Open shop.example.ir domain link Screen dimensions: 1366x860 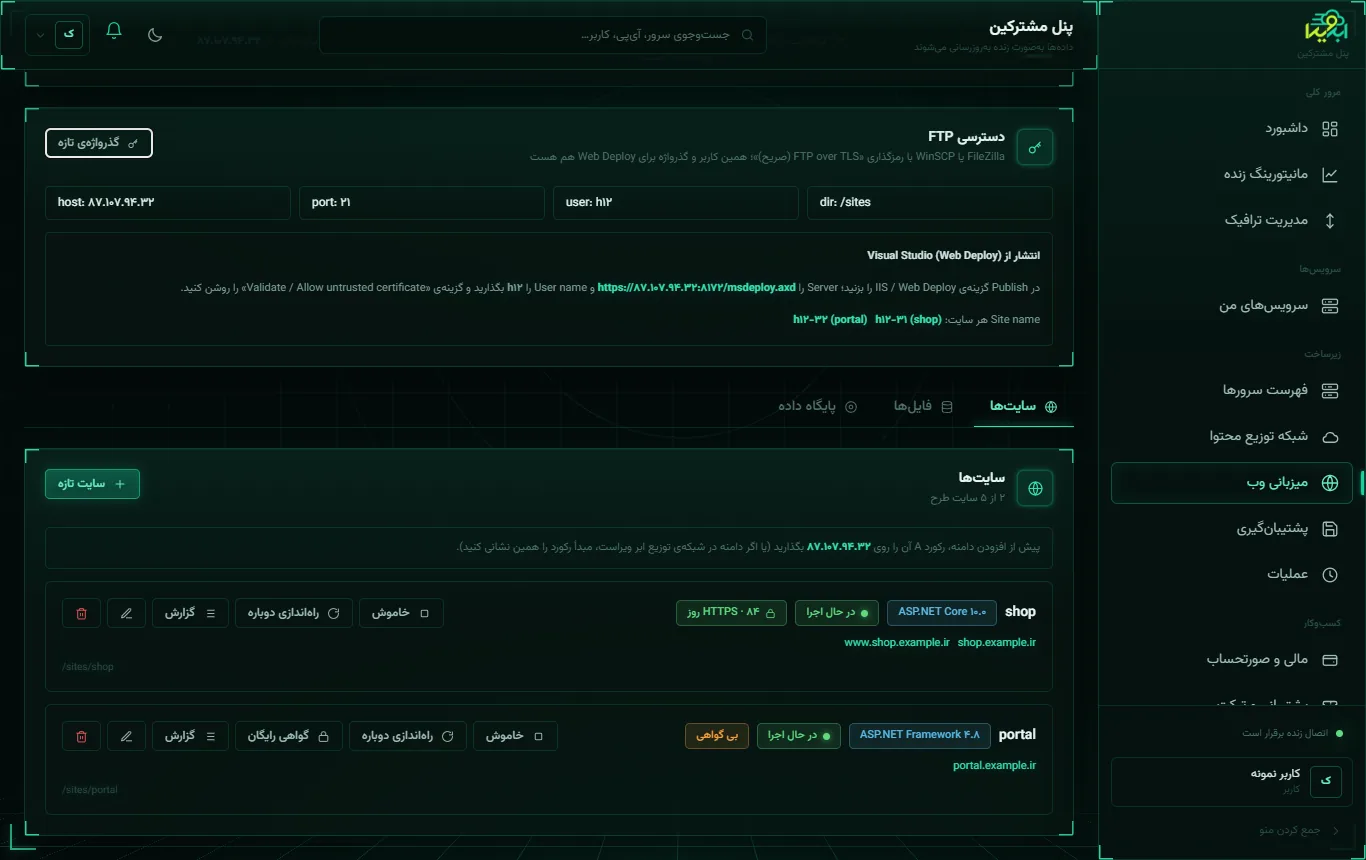[996, 643]
